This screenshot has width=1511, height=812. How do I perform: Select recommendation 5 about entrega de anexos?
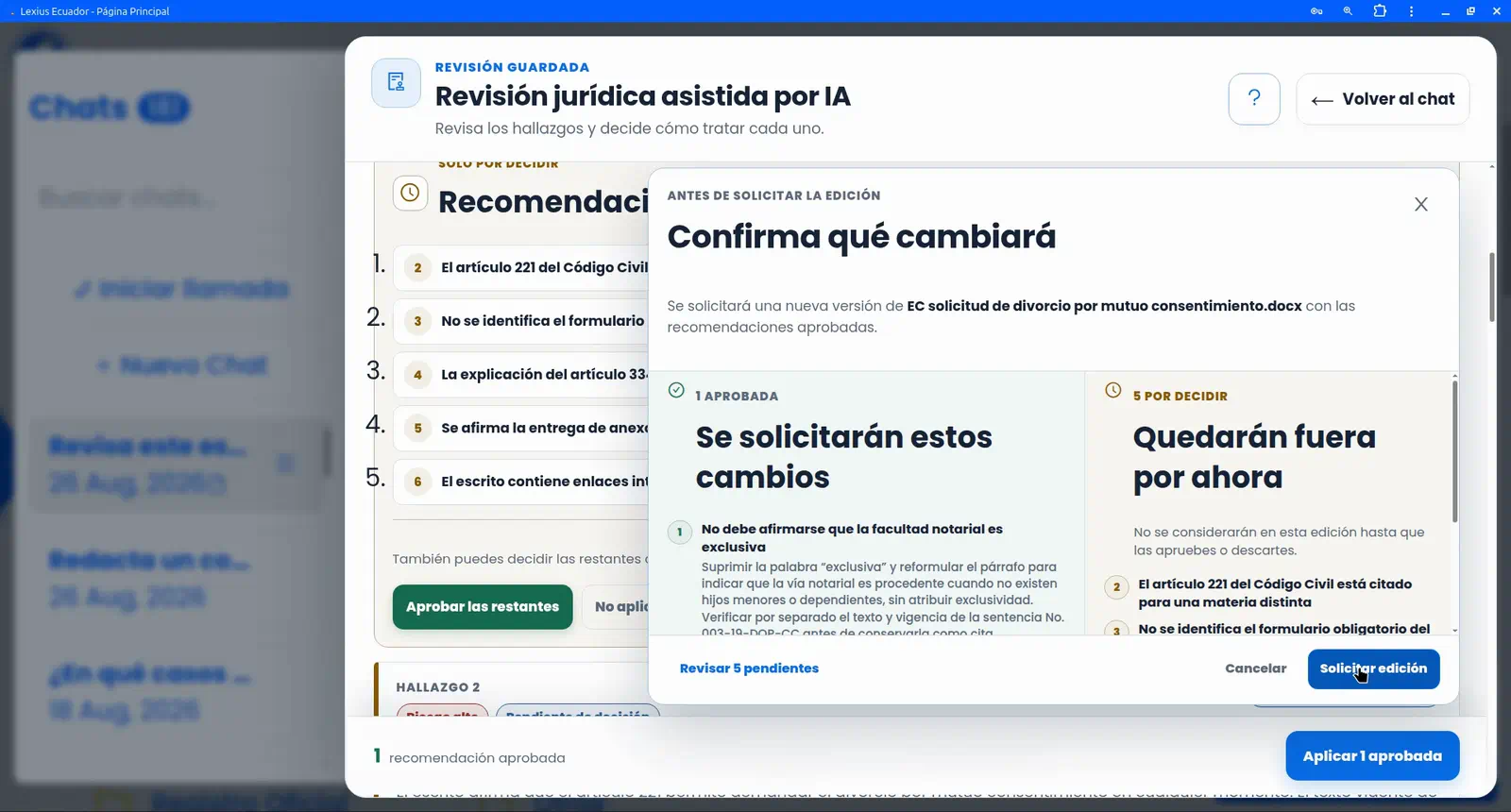click(x=520, y=428)
